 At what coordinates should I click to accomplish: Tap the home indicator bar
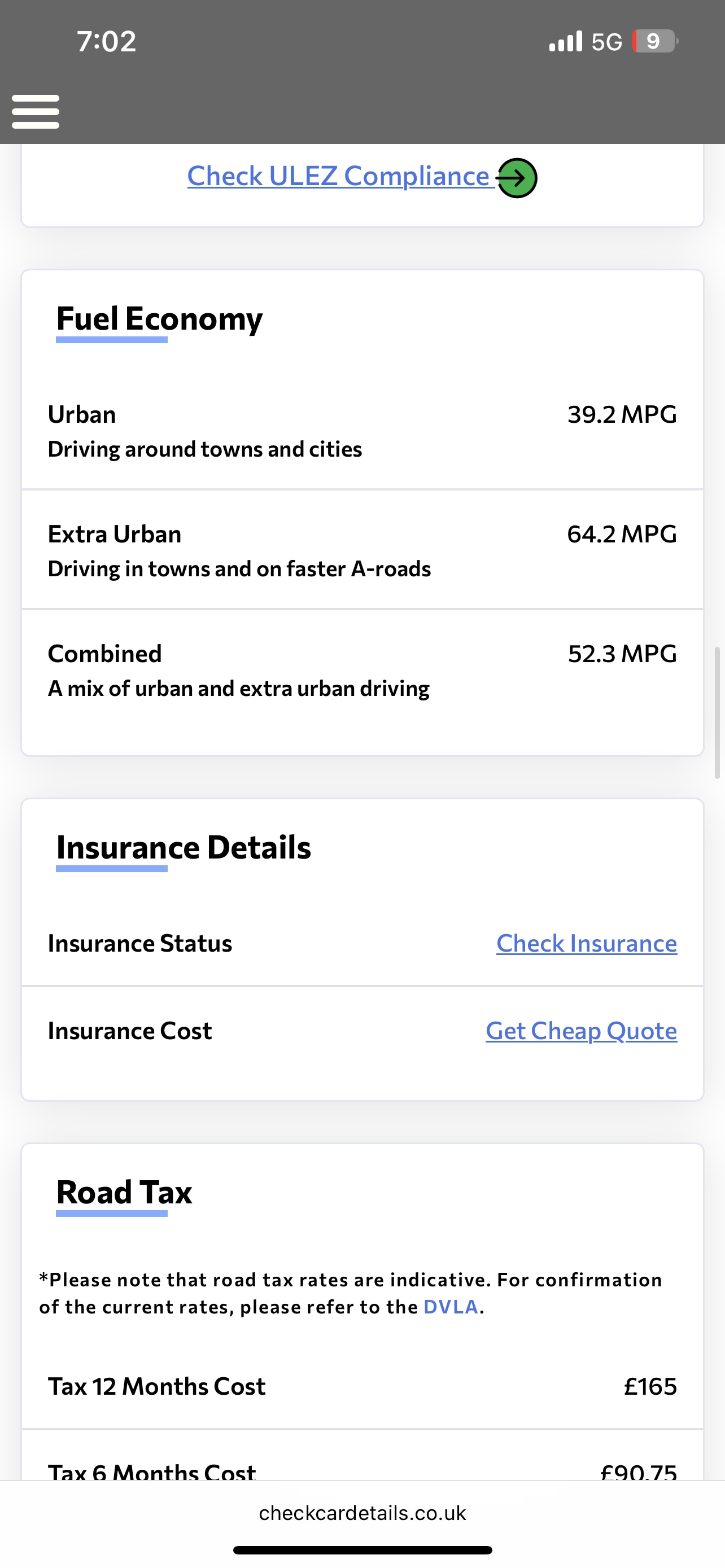pyautogui.click(x=362, y=1551)
